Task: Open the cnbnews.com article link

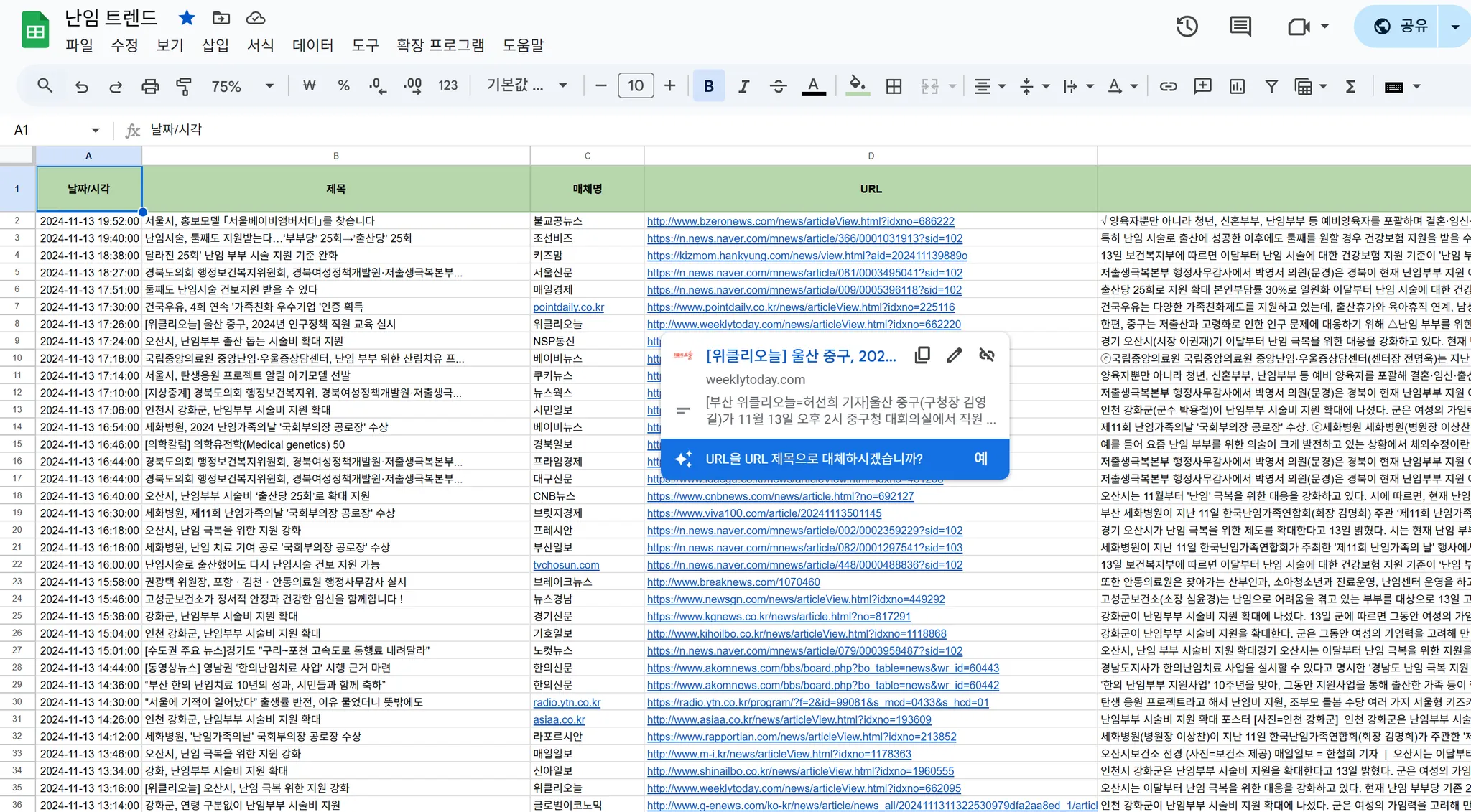Action: click(x=780, y=496)
